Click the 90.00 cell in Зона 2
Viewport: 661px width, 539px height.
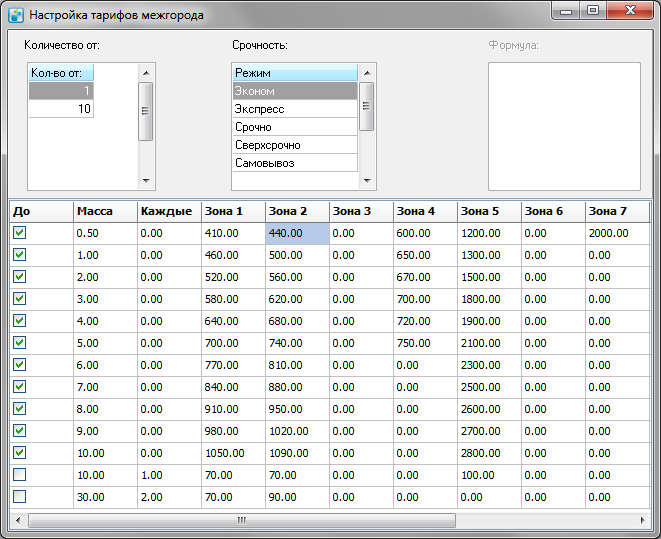tap(297, 497)
